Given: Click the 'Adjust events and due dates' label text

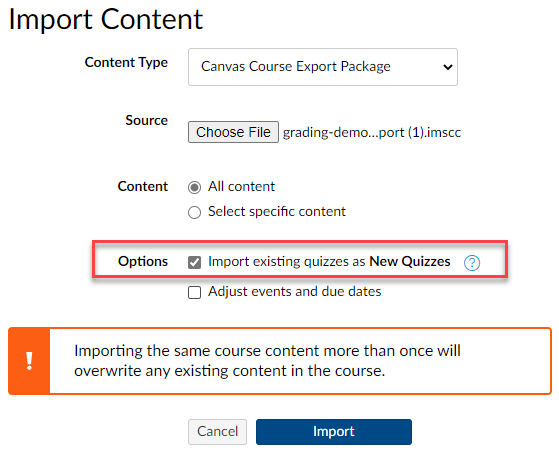Looking at the screenshot, I should (x=294, y=292).
